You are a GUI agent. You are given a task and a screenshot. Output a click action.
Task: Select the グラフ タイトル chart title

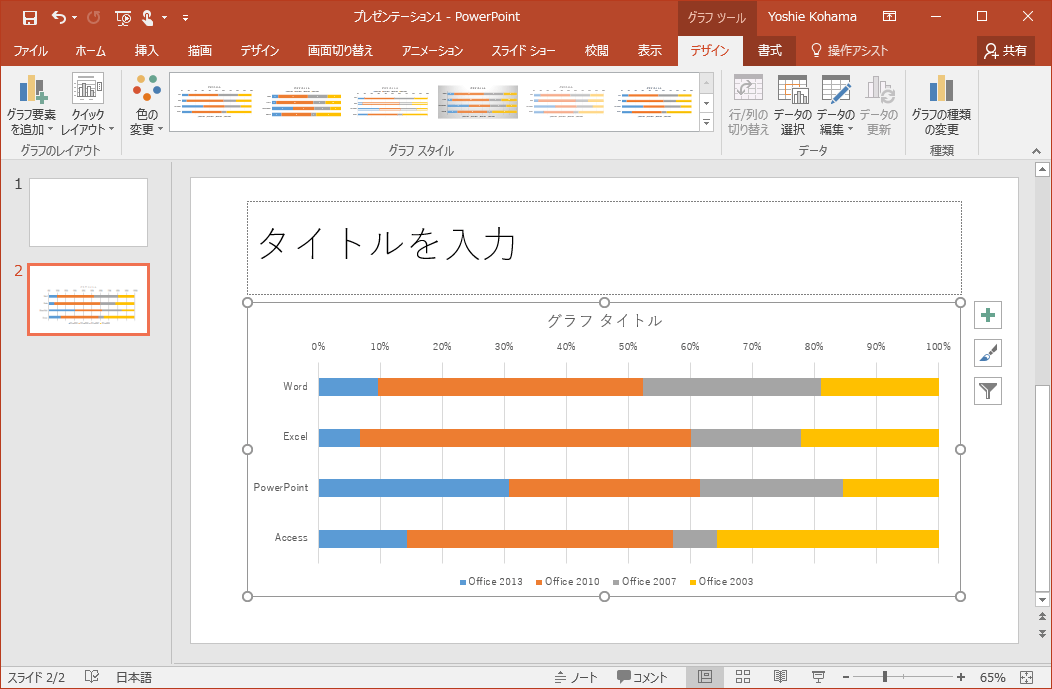[604, 321]
